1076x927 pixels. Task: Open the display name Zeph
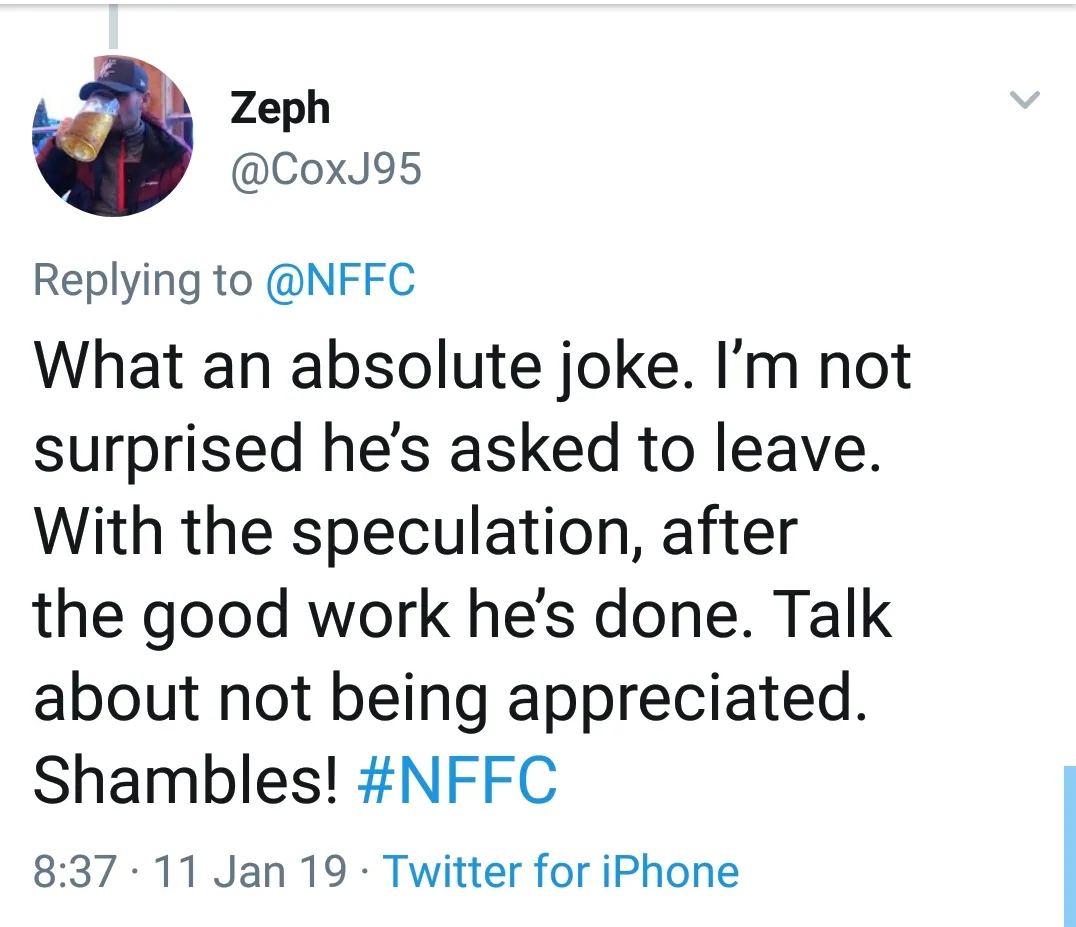(x=280, y=107)
